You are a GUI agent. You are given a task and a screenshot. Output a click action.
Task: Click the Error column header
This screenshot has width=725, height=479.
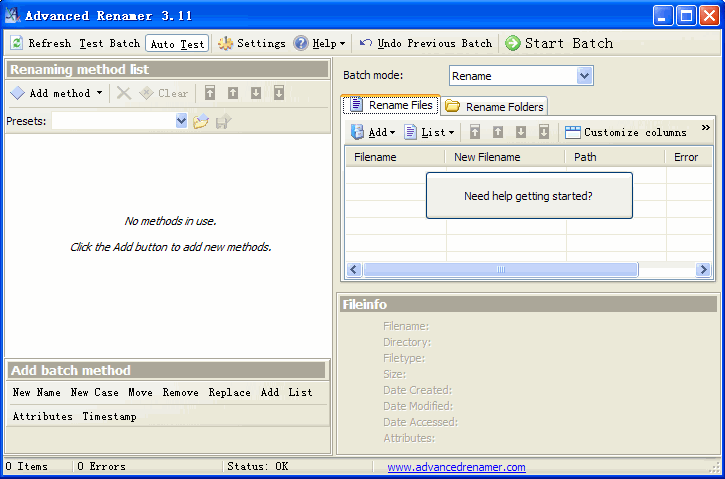pyautogui.click(x=689, y=157)
